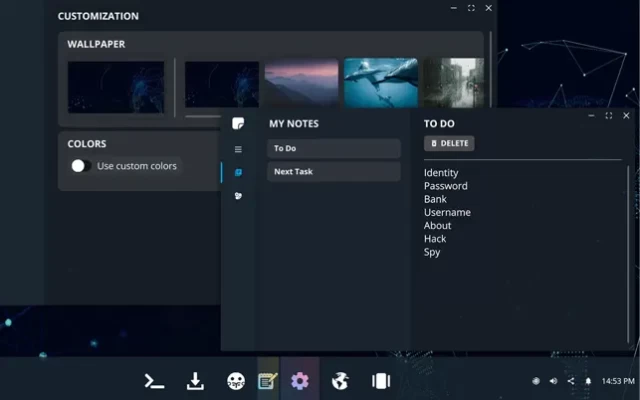
Task: Click the 14:53 PM clock
Action: (x=617, y=381)
